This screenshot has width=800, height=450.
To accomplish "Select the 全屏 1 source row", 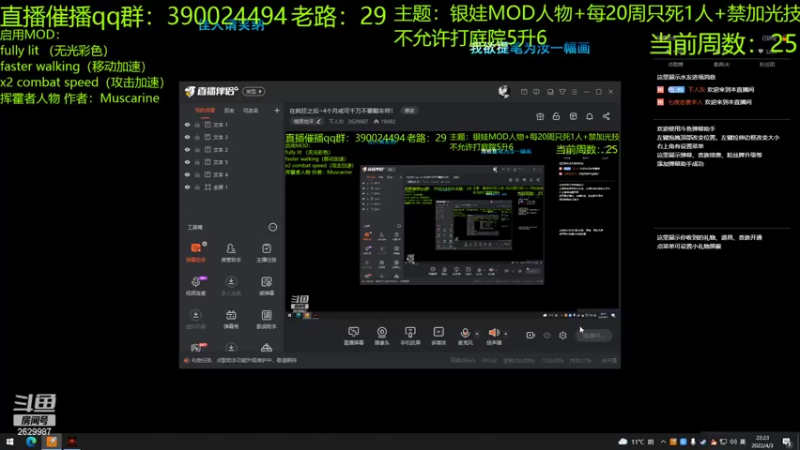I will click(x=232, y=187).
